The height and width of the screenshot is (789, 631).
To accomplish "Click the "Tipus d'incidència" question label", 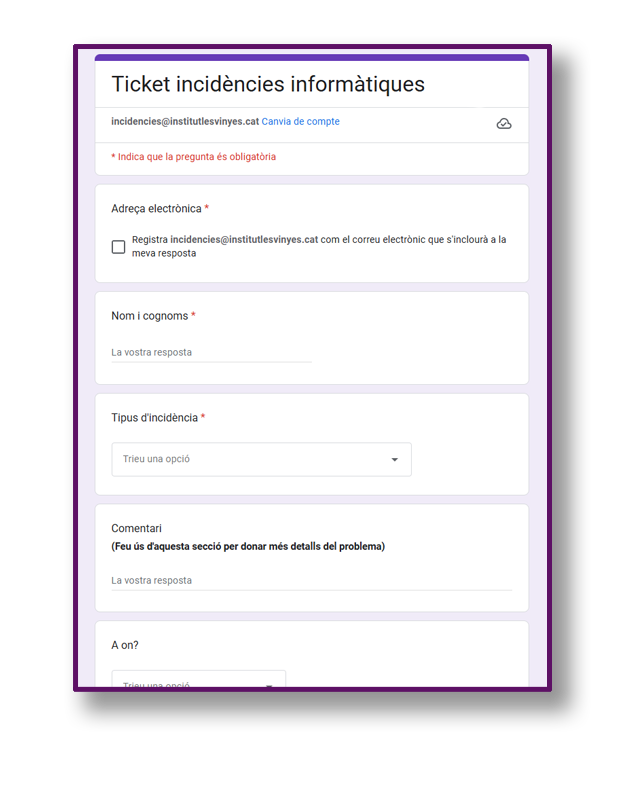I will pyautogui.click(x=154, y=418).
